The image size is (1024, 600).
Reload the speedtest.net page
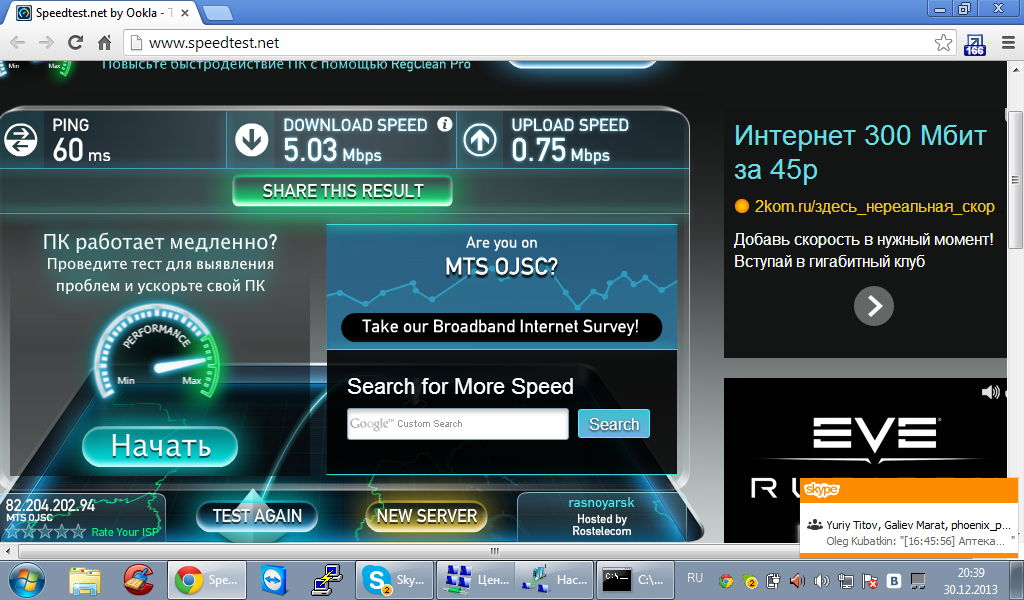pyautogui.click(x=76, y=42)
